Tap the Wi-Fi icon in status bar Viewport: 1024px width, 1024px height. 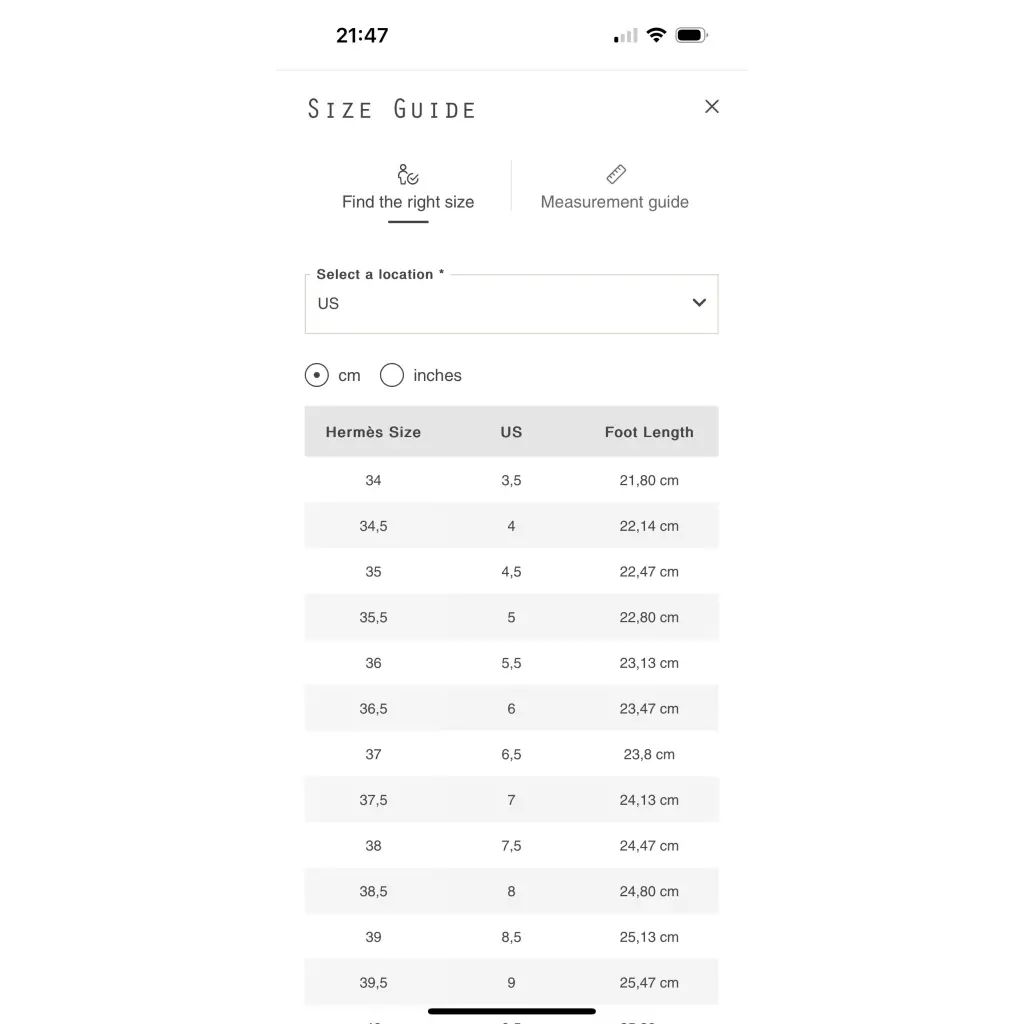tap(656, 36)
